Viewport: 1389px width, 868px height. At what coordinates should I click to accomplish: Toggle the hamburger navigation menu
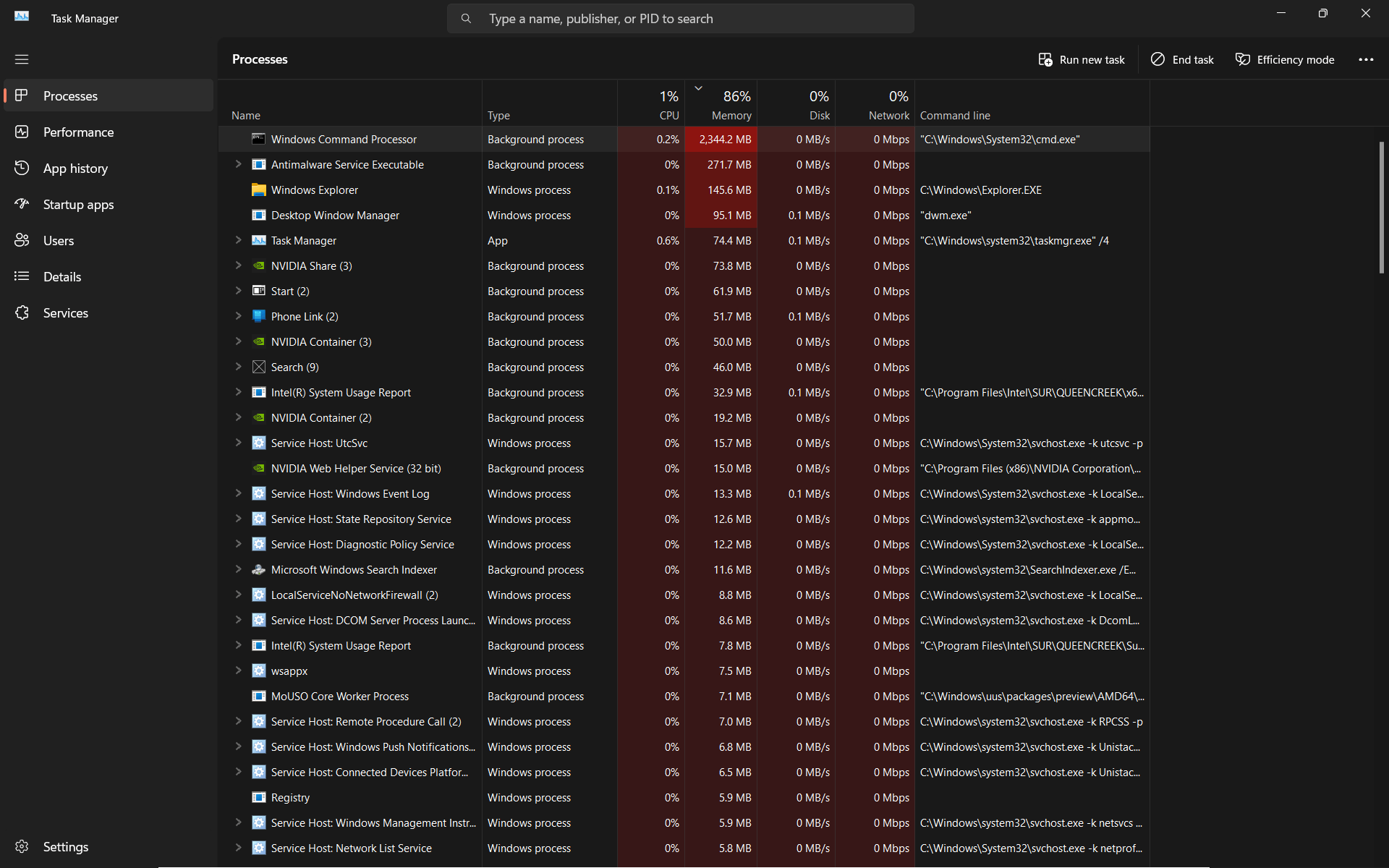pos(22,59)
